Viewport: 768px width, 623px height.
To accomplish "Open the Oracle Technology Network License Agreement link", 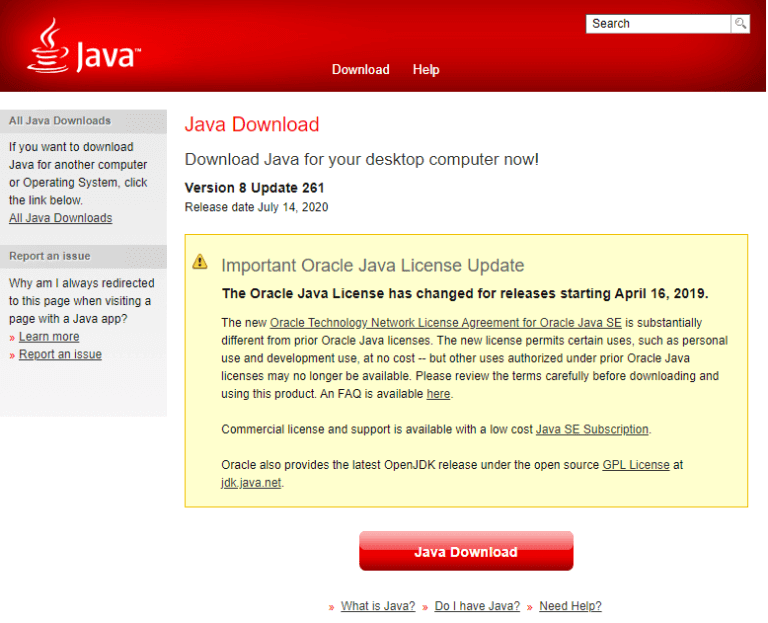I will coord(446,323).
